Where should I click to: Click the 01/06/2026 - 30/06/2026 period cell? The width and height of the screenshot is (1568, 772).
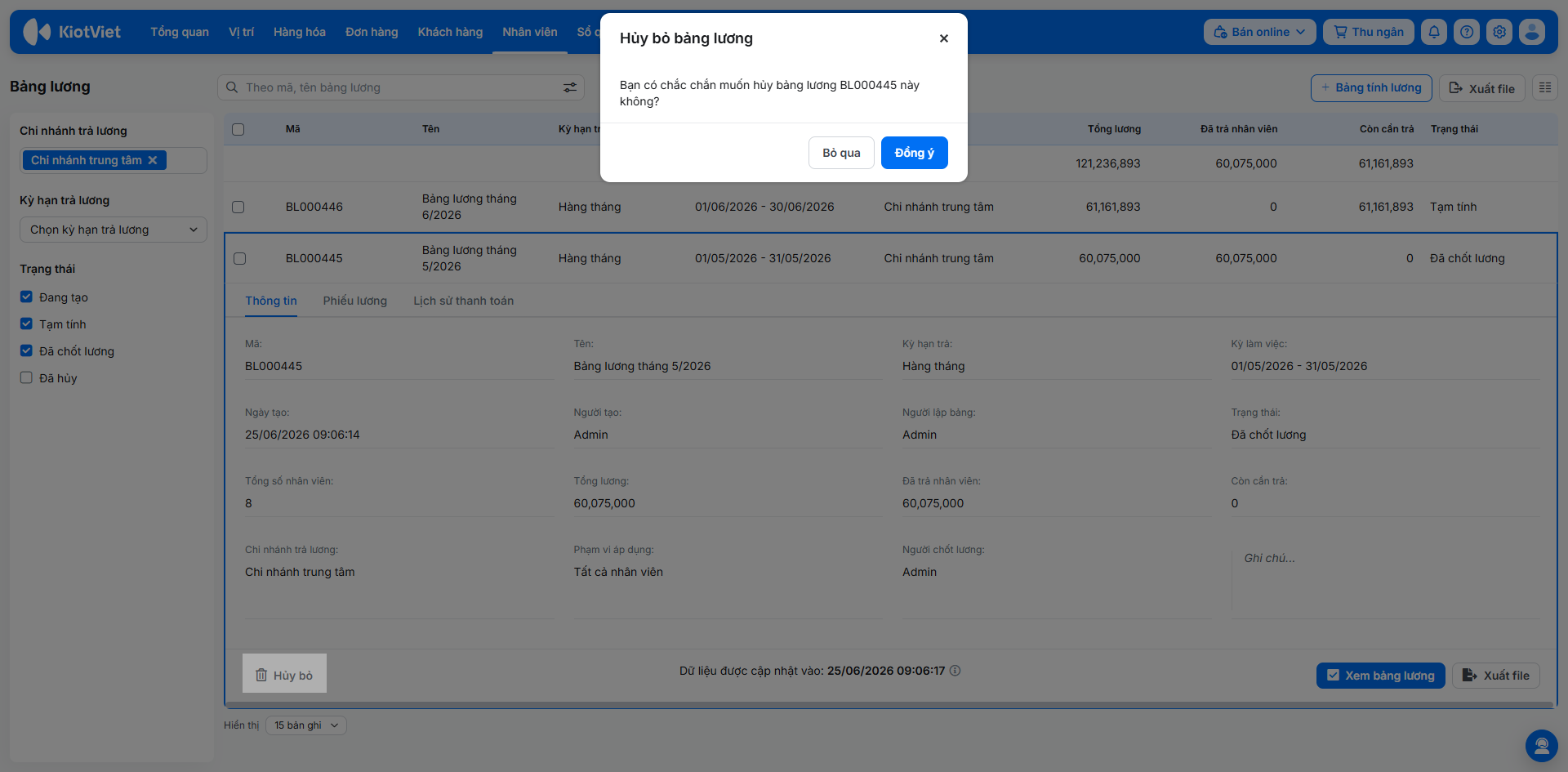coord(764,207)
